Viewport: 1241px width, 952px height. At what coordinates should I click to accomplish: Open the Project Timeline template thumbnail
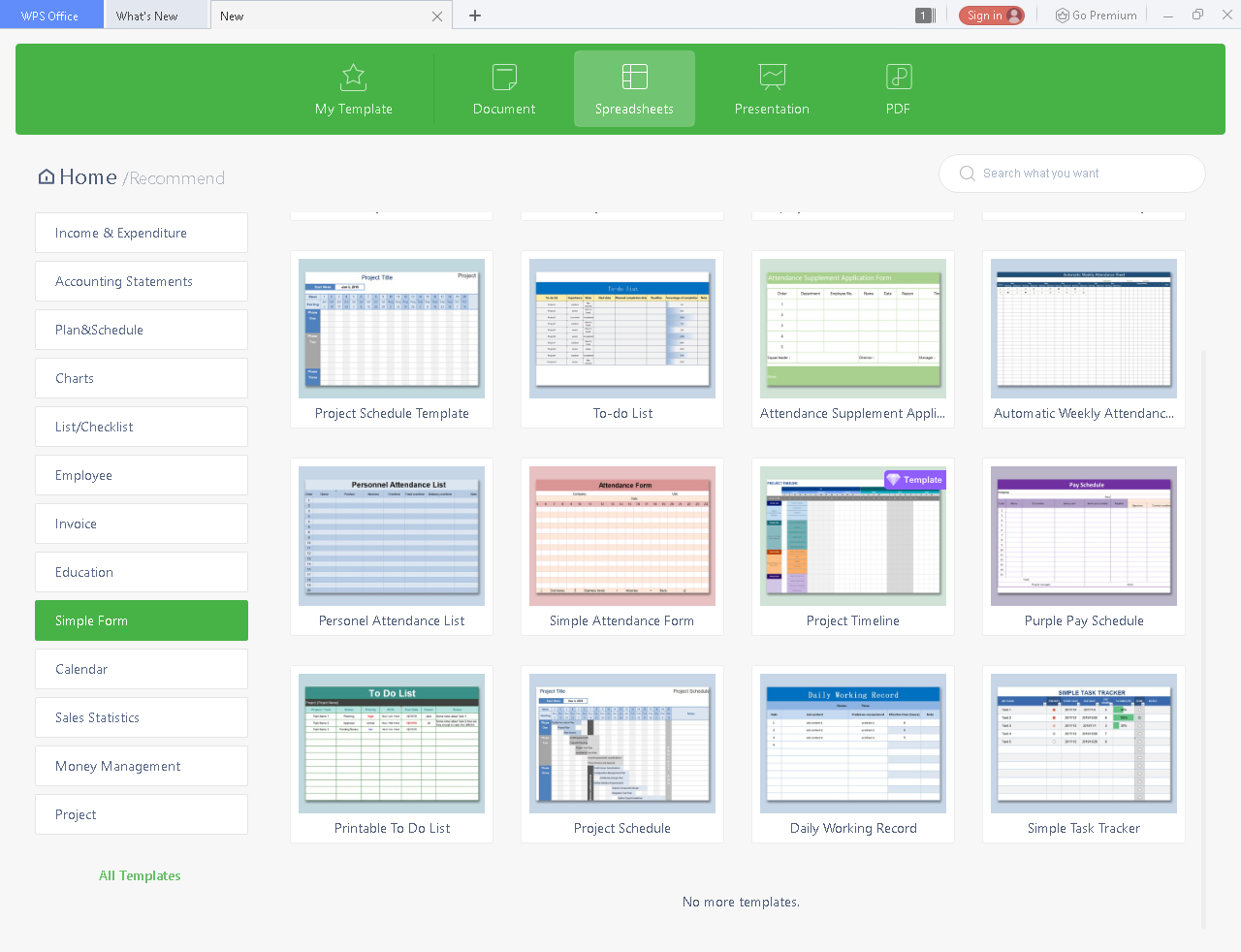point(853,536)
